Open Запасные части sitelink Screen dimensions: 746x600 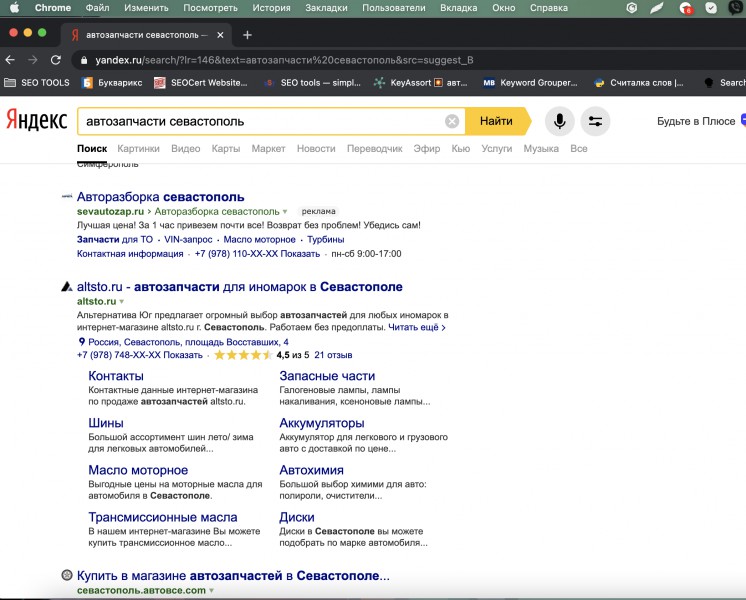tap(327, 376)
